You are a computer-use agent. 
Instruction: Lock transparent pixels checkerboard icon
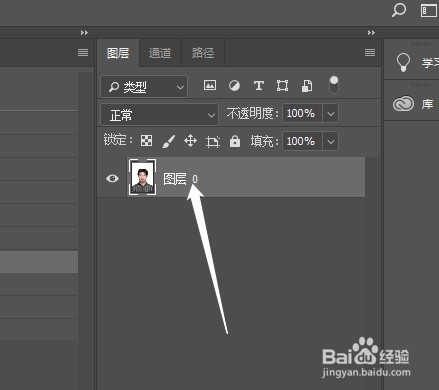click(146, 141)
